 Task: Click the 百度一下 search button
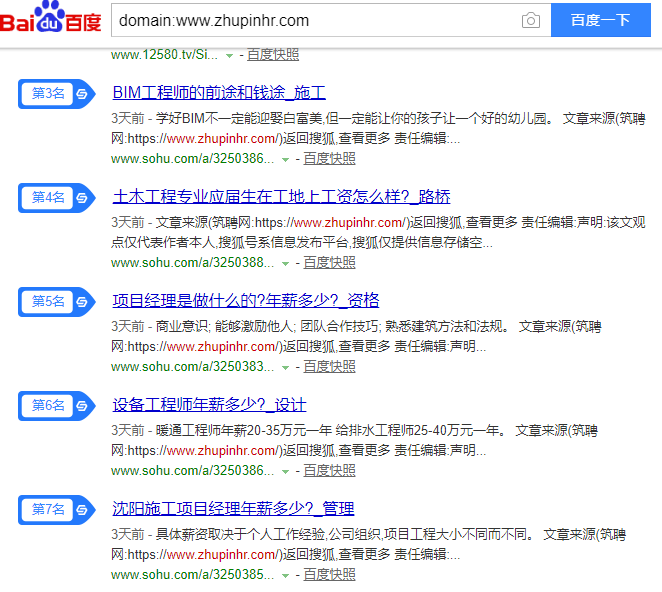(600, 20)
